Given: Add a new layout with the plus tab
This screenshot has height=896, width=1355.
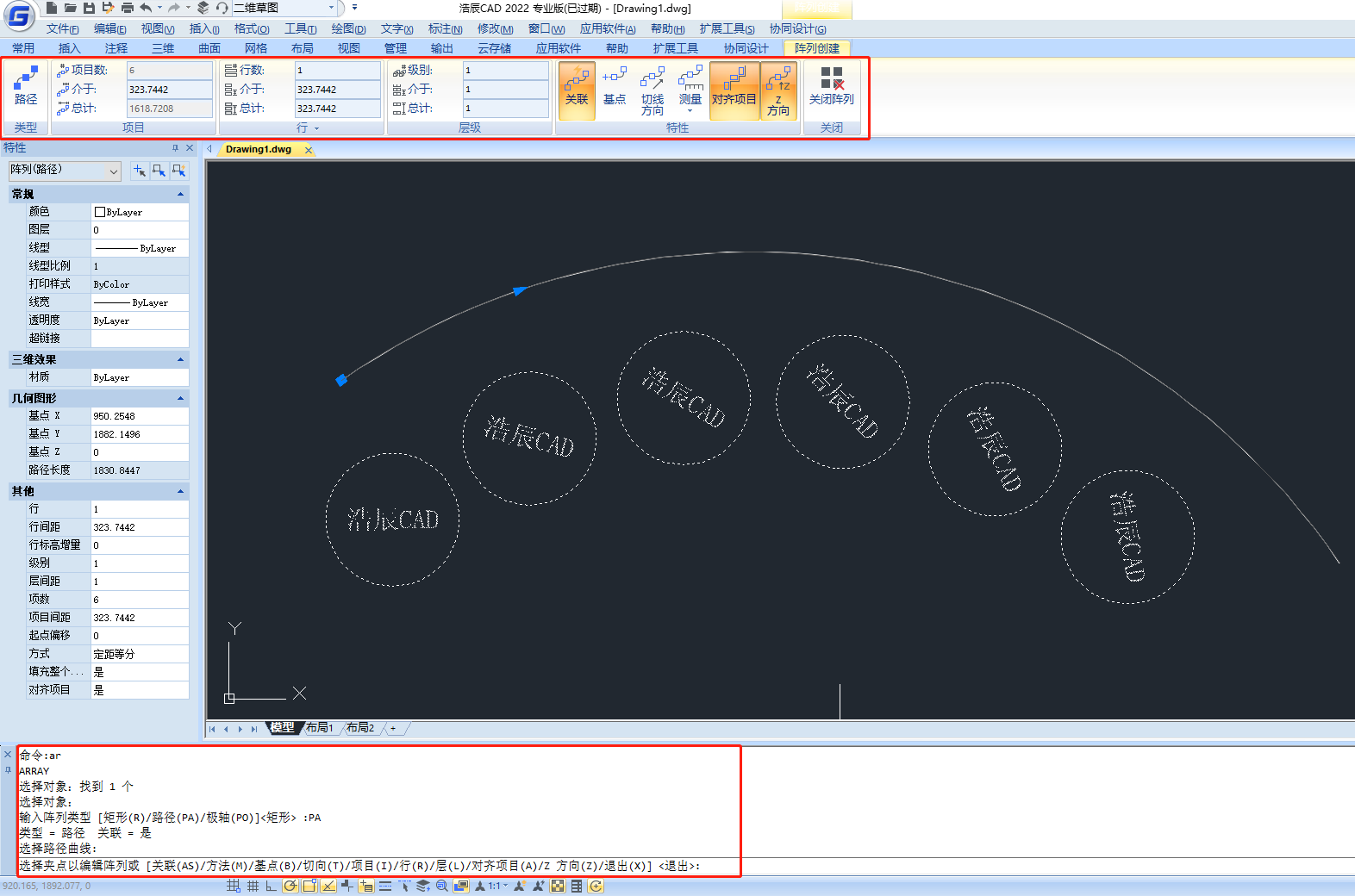Looking at the screenshot, I should tap(393, 728).
